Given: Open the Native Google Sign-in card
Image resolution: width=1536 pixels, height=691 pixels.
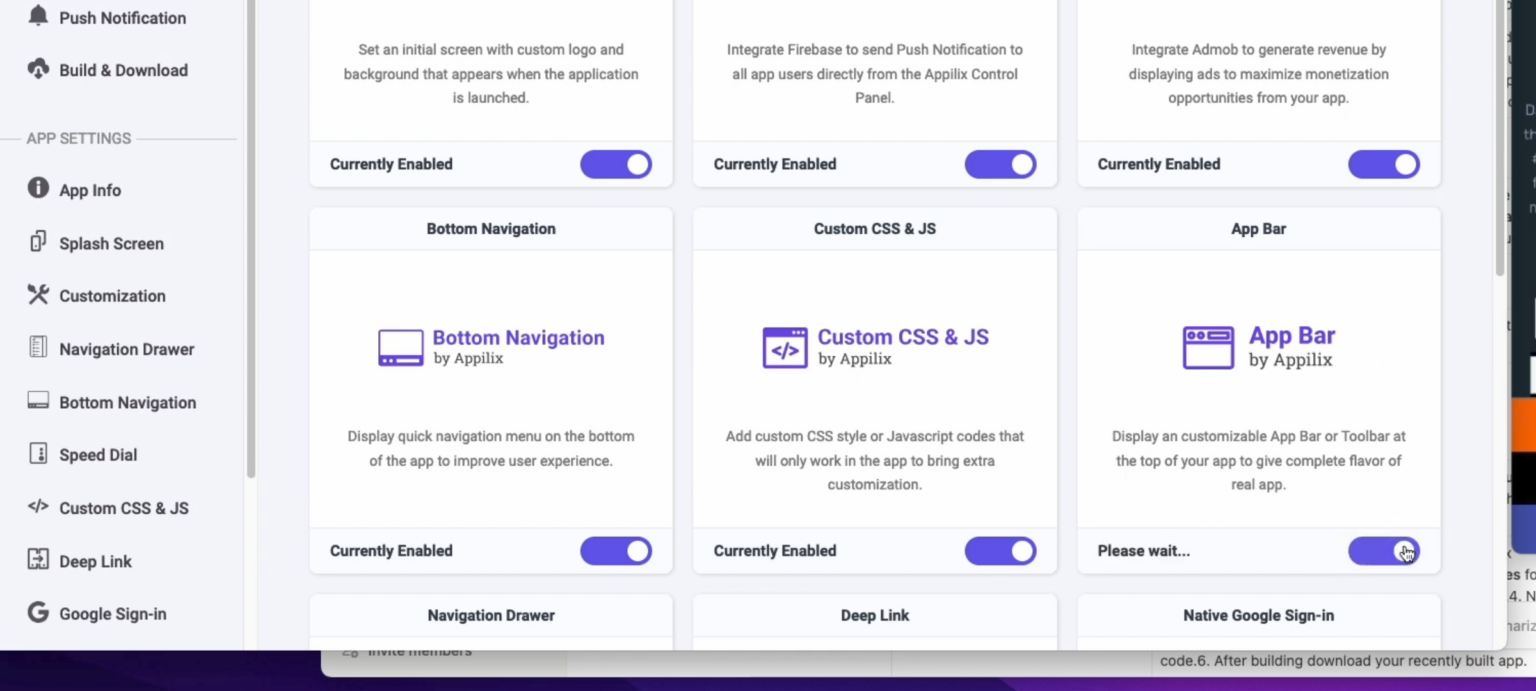Looking at the screenshot, I should click(x=1258, y=615).
